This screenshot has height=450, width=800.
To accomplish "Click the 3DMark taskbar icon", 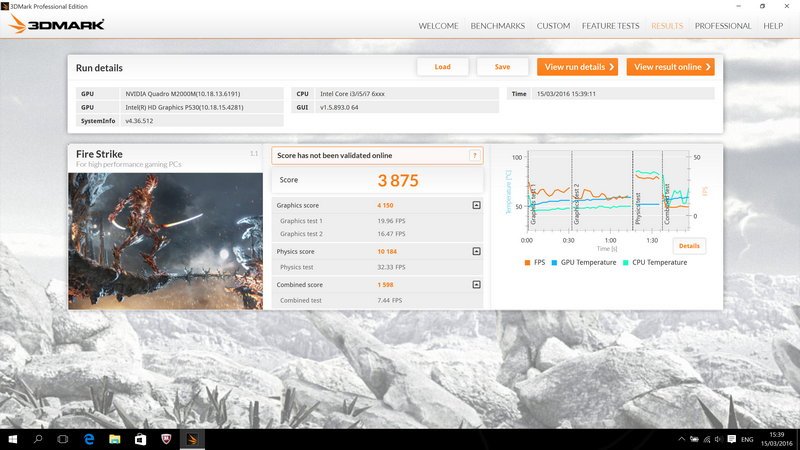I will point(193,439).
